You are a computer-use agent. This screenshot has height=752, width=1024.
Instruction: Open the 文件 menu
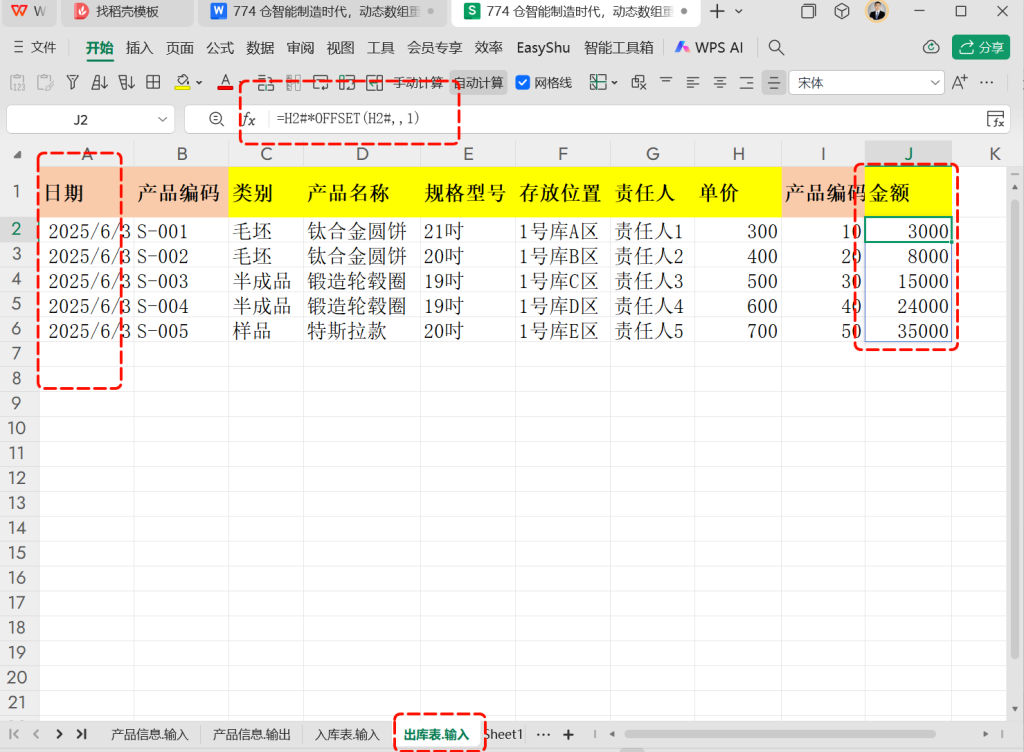[35, 47]
